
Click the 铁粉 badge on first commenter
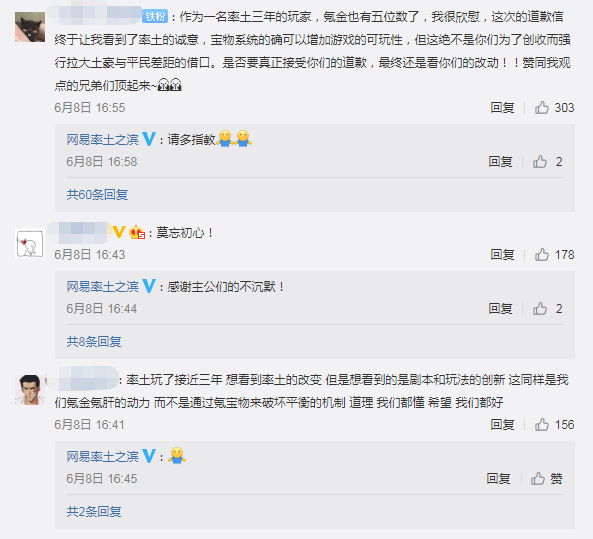click(x=155, y=17)
